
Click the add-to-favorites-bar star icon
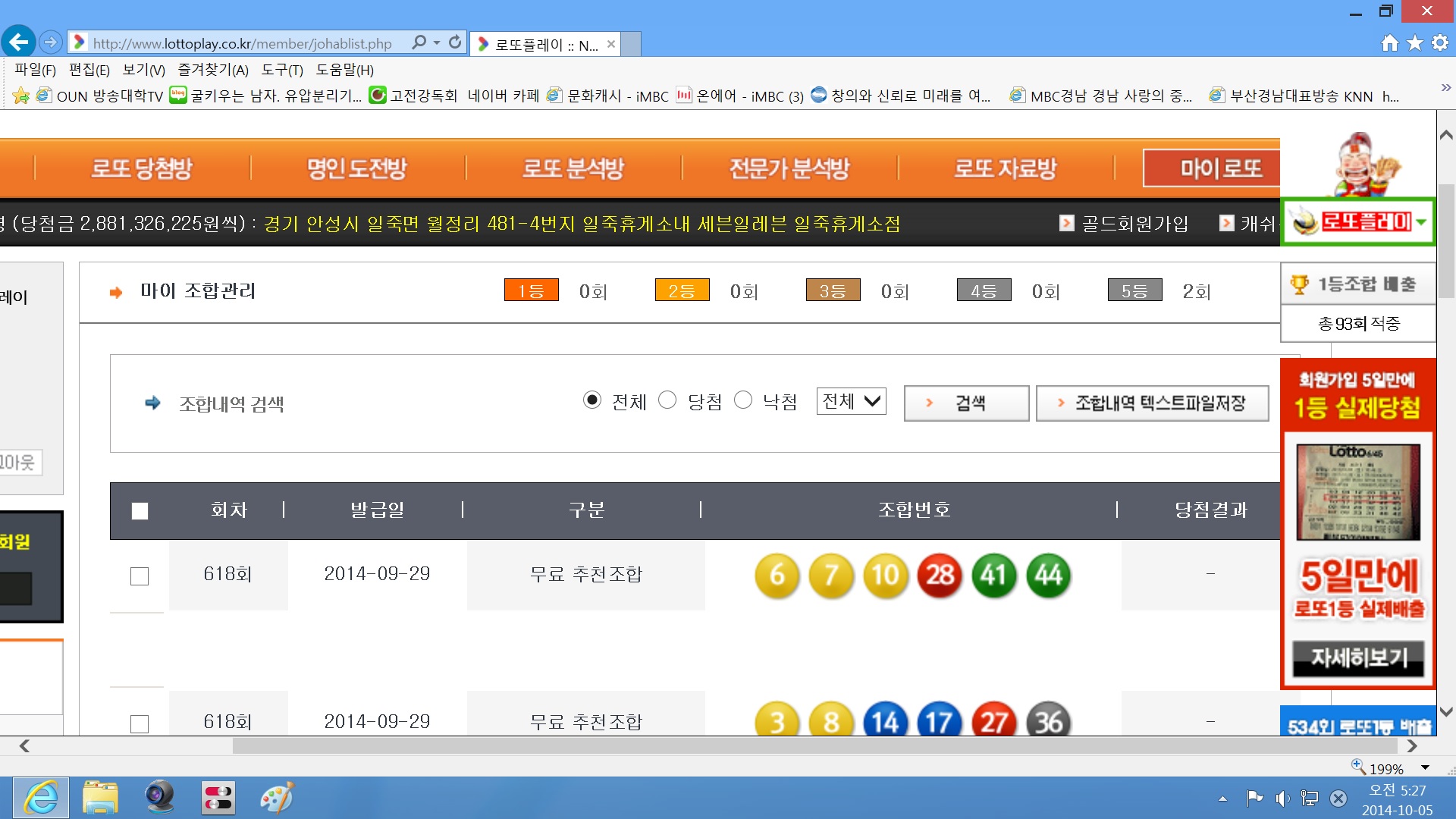click(21, 96)
